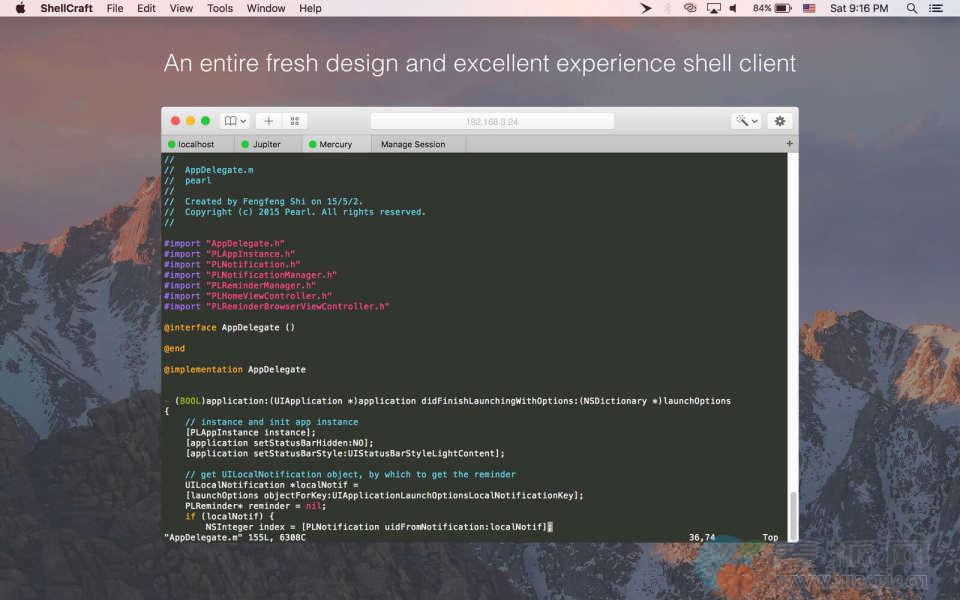The image size is (960, 600).
Task: Open the Tools menu
Action: coord(220,8)
